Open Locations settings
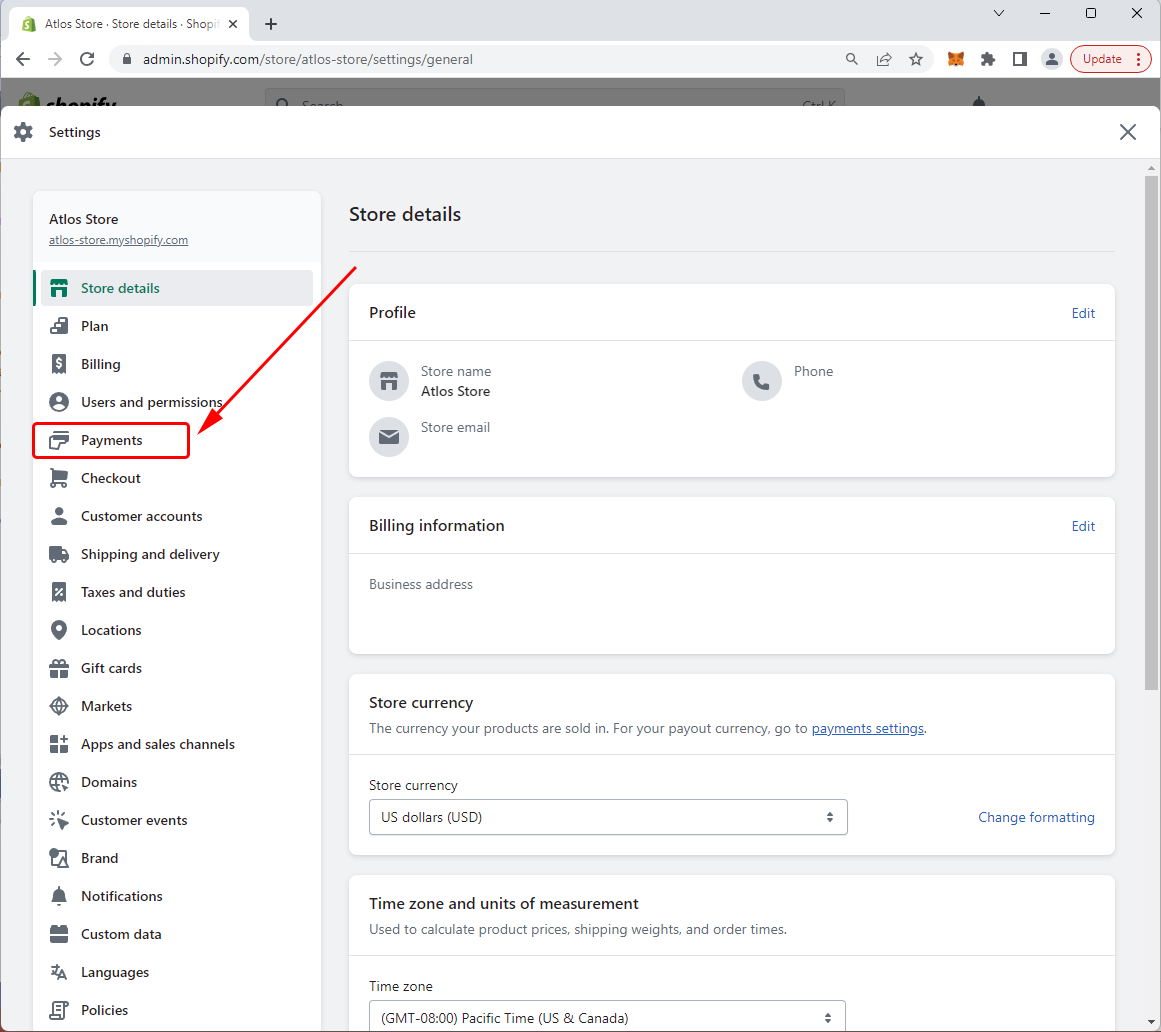The height and width of the screenshot is (1032, 1161). [x=177, y=630]
